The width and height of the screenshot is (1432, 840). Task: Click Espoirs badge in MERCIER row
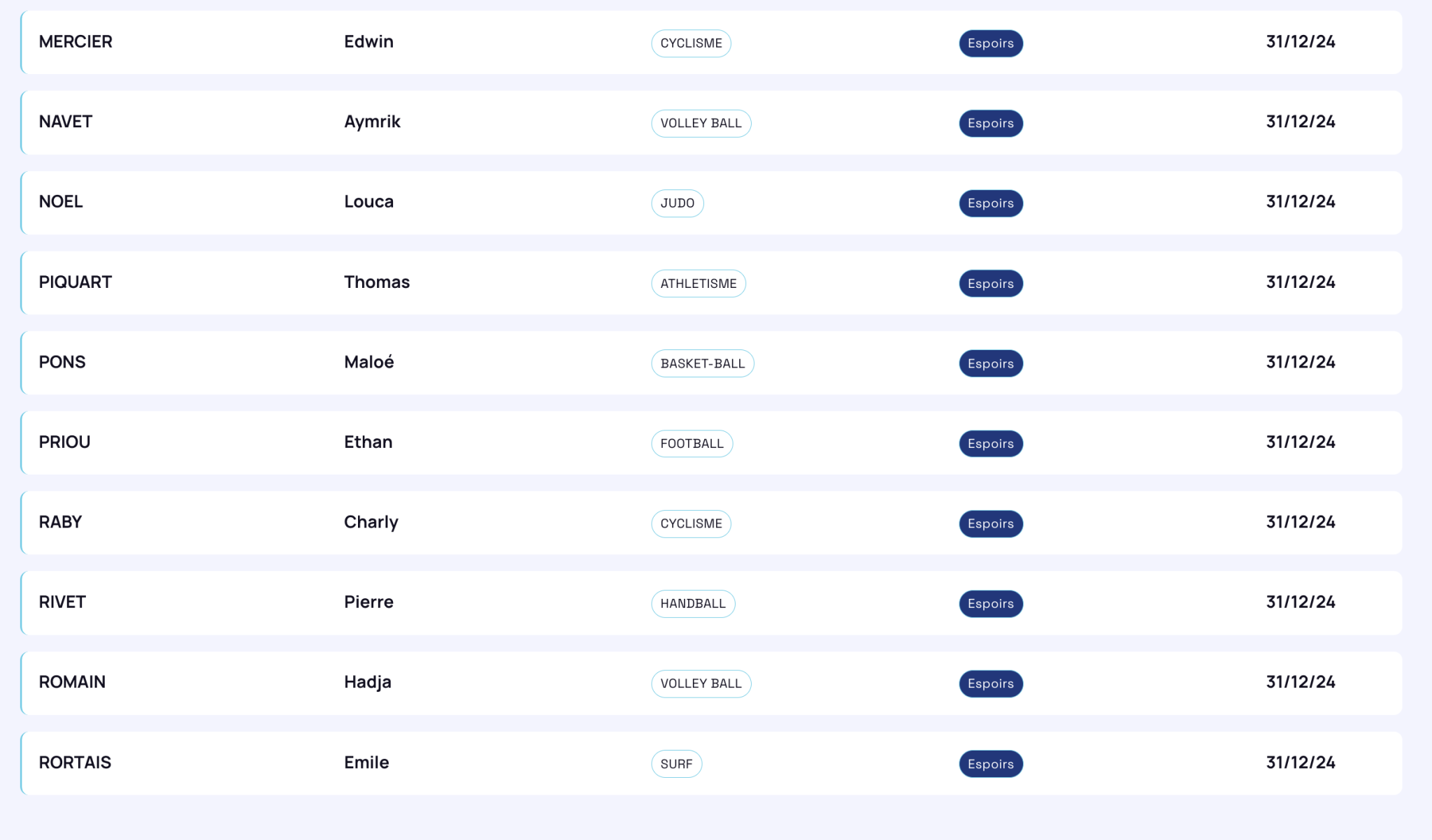tap(991, 43)
